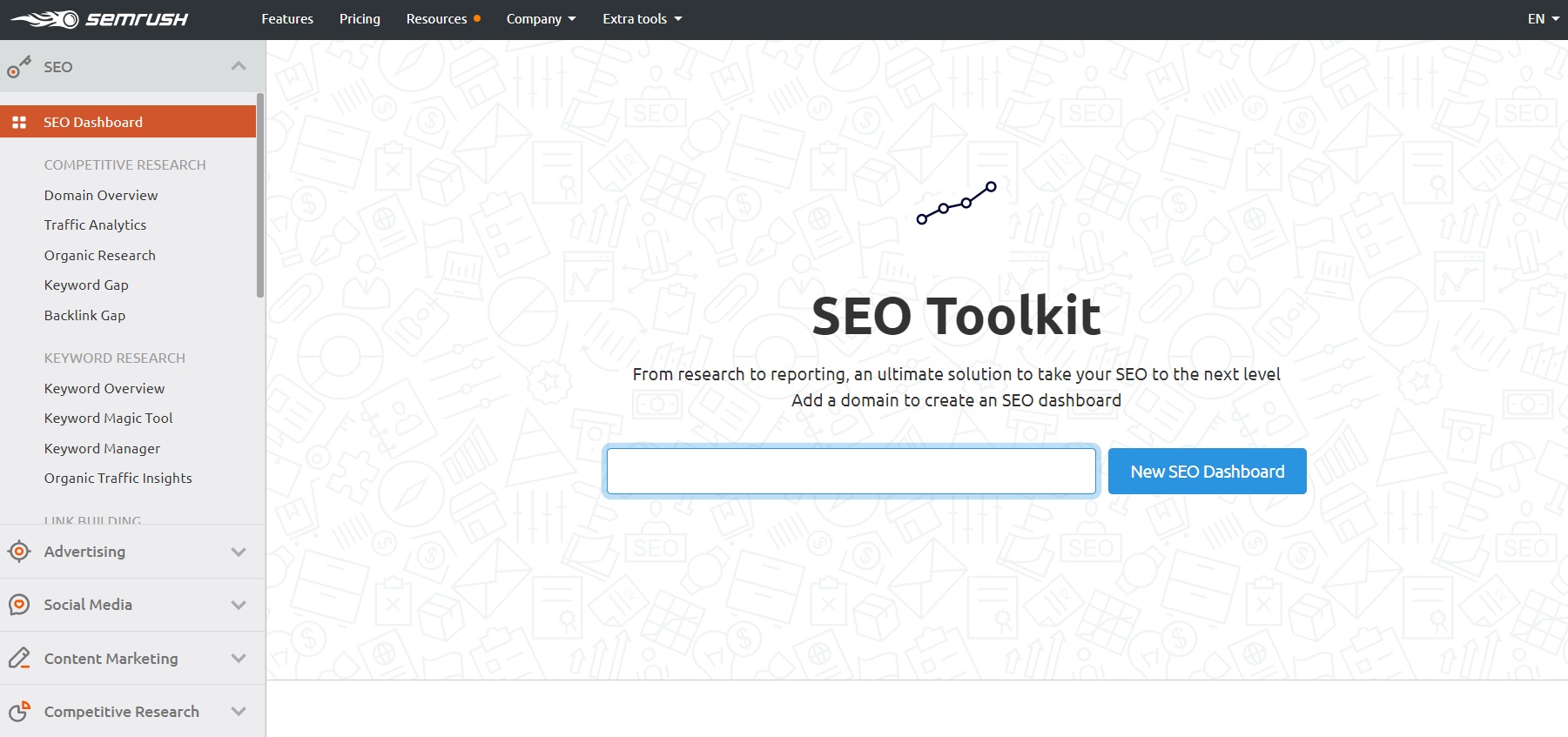The width and height of the screenshot is (1568, 737).
Task: Open Keyword Manager
Action: 102,449
